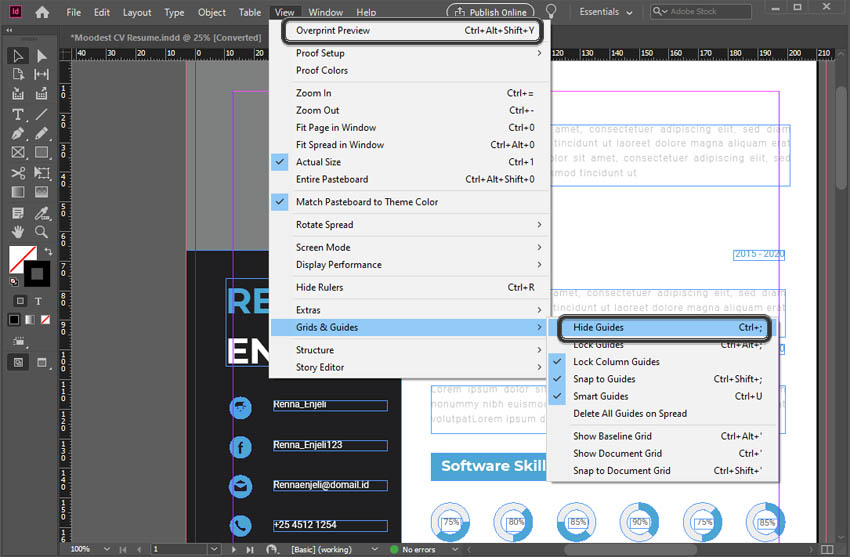
Task: Select the Hand tool
Action: click(17, 232)
